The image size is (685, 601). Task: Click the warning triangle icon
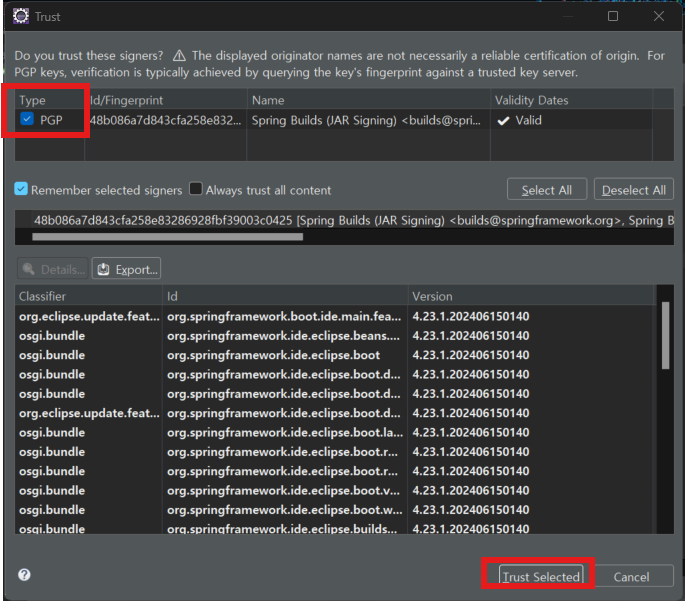[179, 55]
